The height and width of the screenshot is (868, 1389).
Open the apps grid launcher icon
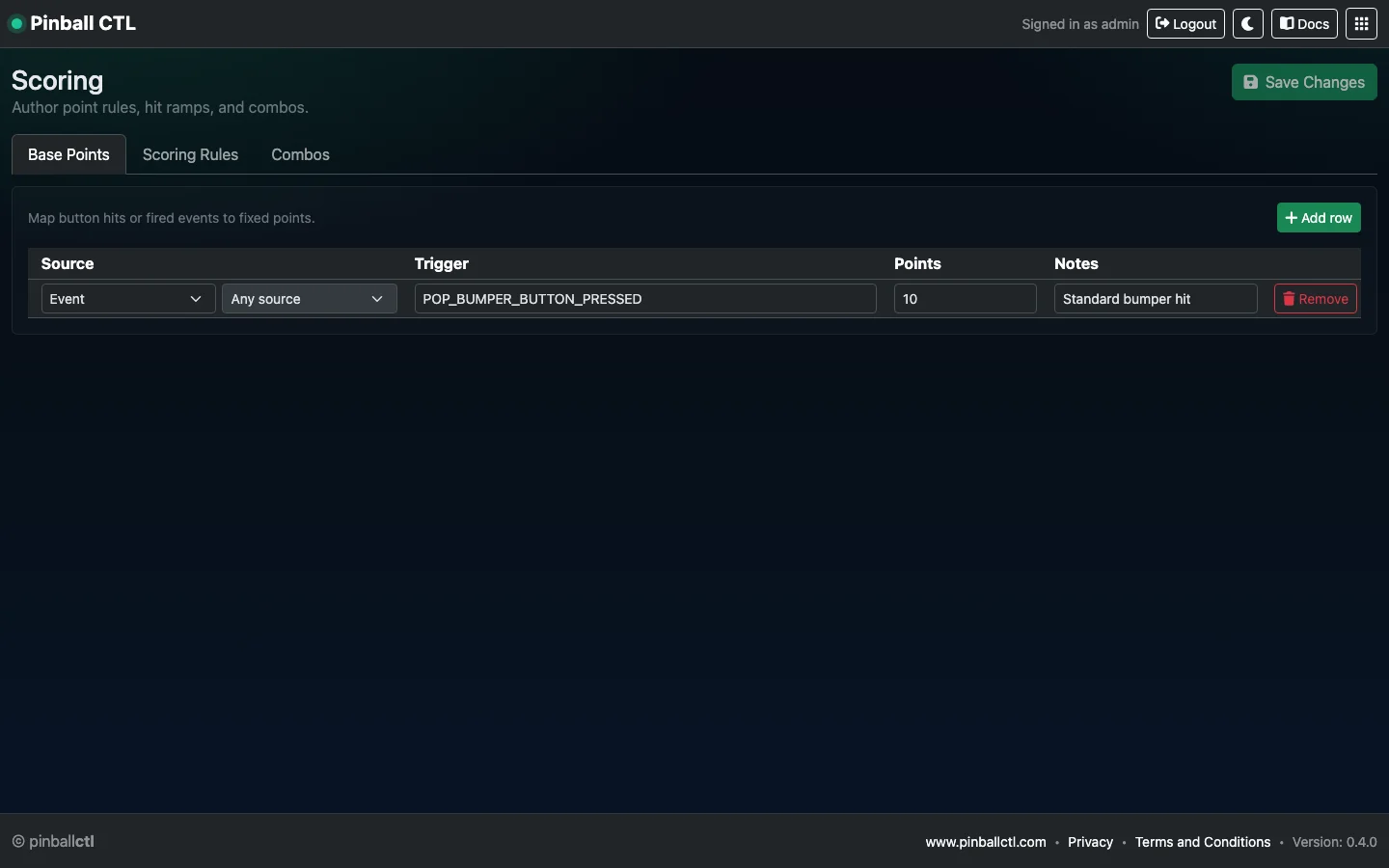click(x=1361, y=23)
